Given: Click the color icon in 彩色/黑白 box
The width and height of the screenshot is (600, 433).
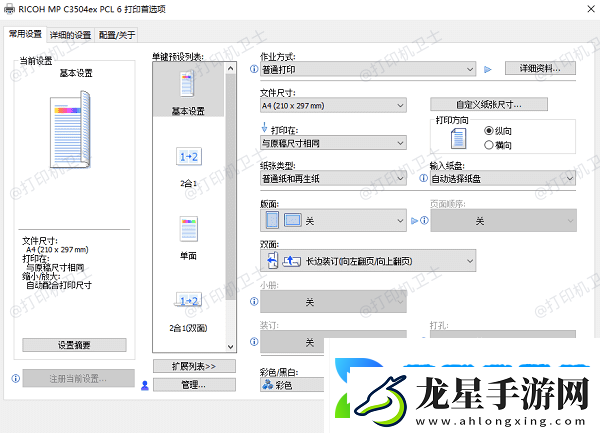Looking at the screenshot, I should (267, 384).
